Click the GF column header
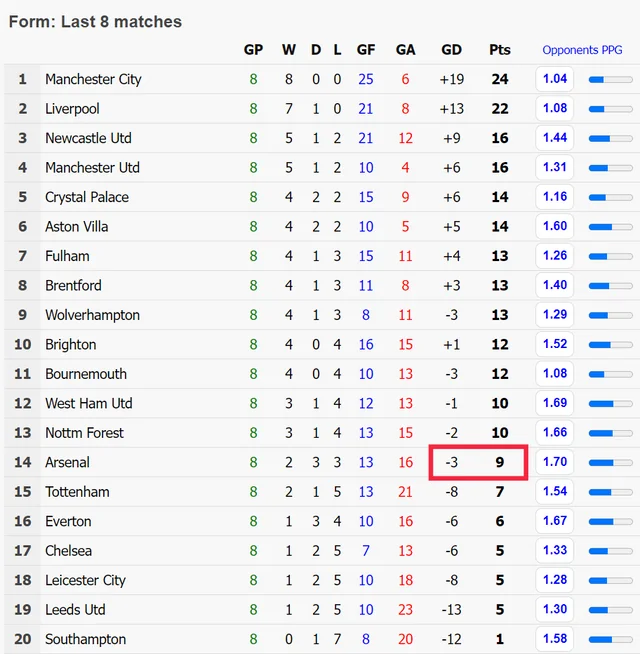Viewport: 640px width, 654px height. [x=365, y=50]
